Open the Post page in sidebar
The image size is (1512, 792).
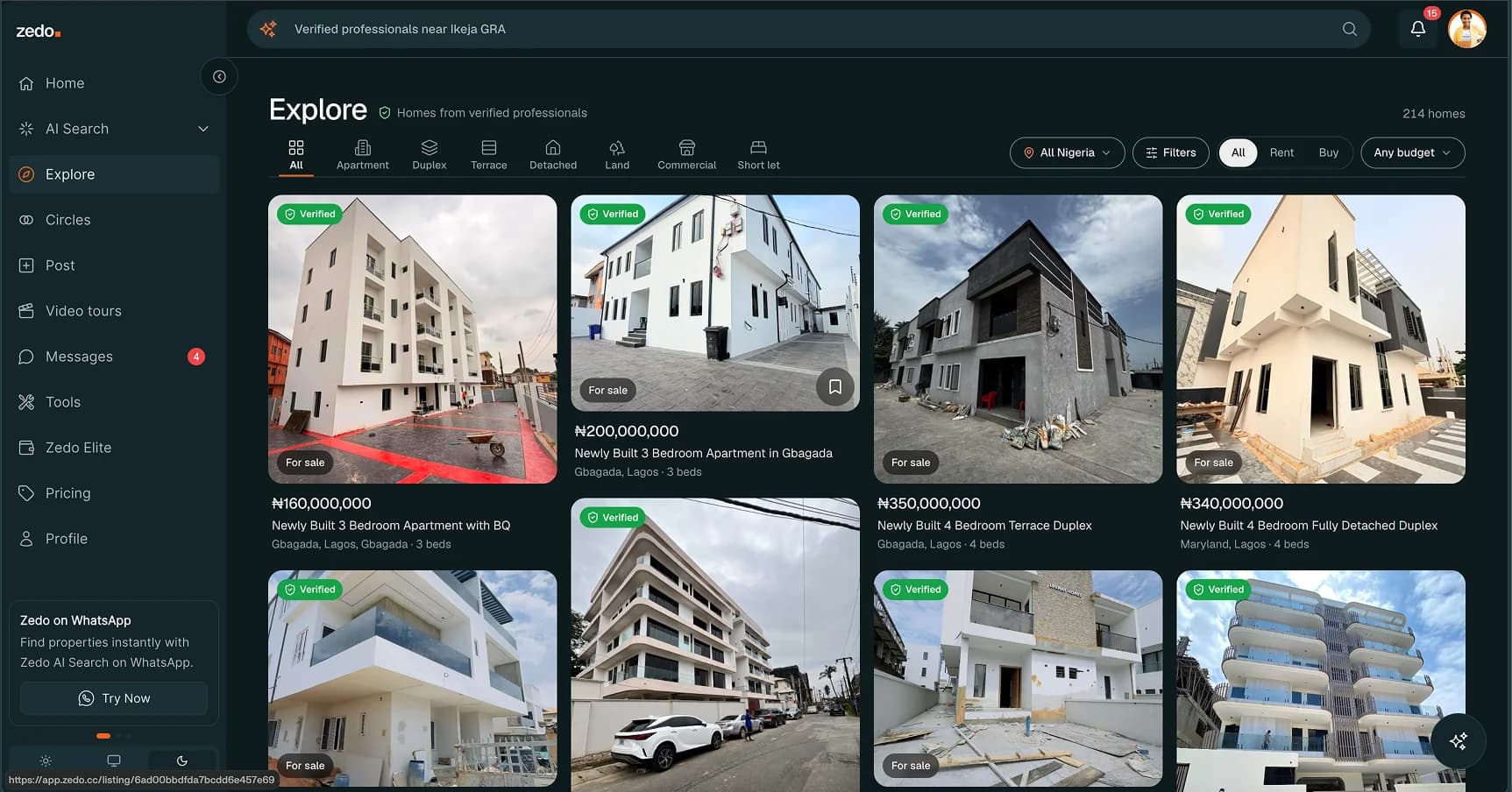click(x=114, y=265)
